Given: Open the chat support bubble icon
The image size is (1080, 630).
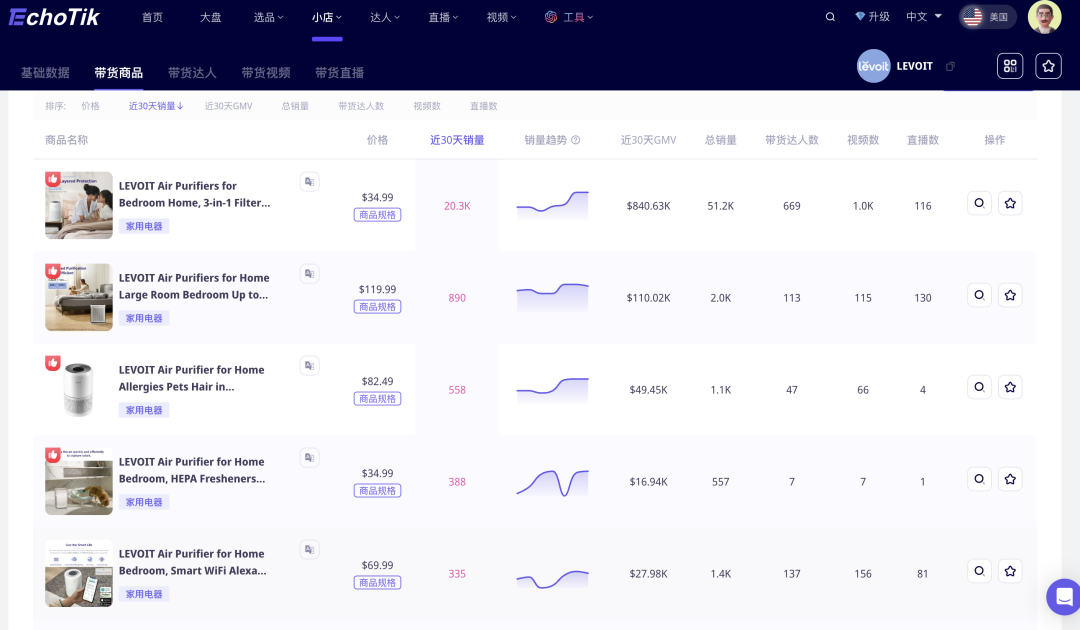Looking at the screenshot, I should coord(1062,597).
